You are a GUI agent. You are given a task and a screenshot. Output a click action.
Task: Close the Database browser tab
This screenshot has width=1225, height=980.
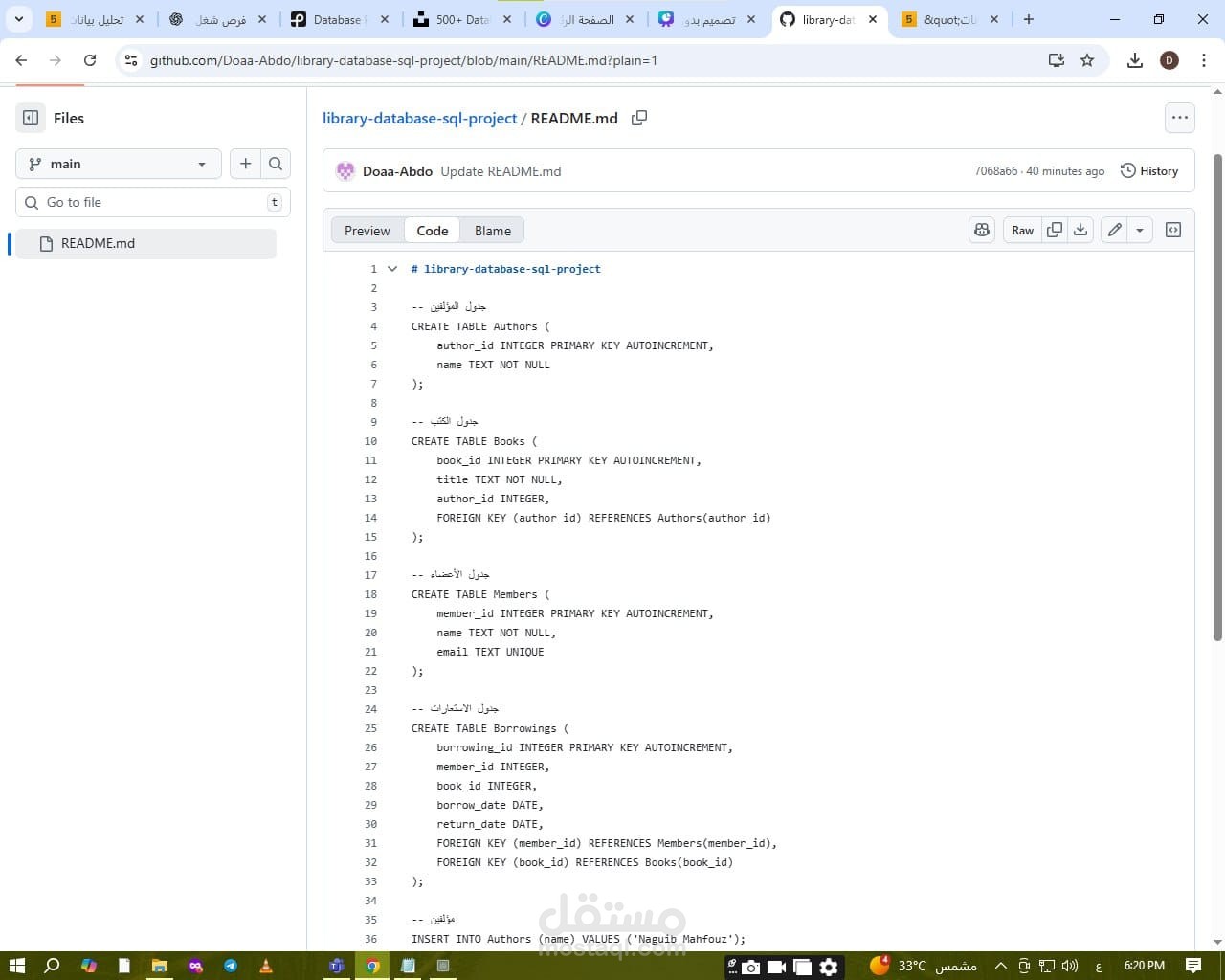click(385, 19)
